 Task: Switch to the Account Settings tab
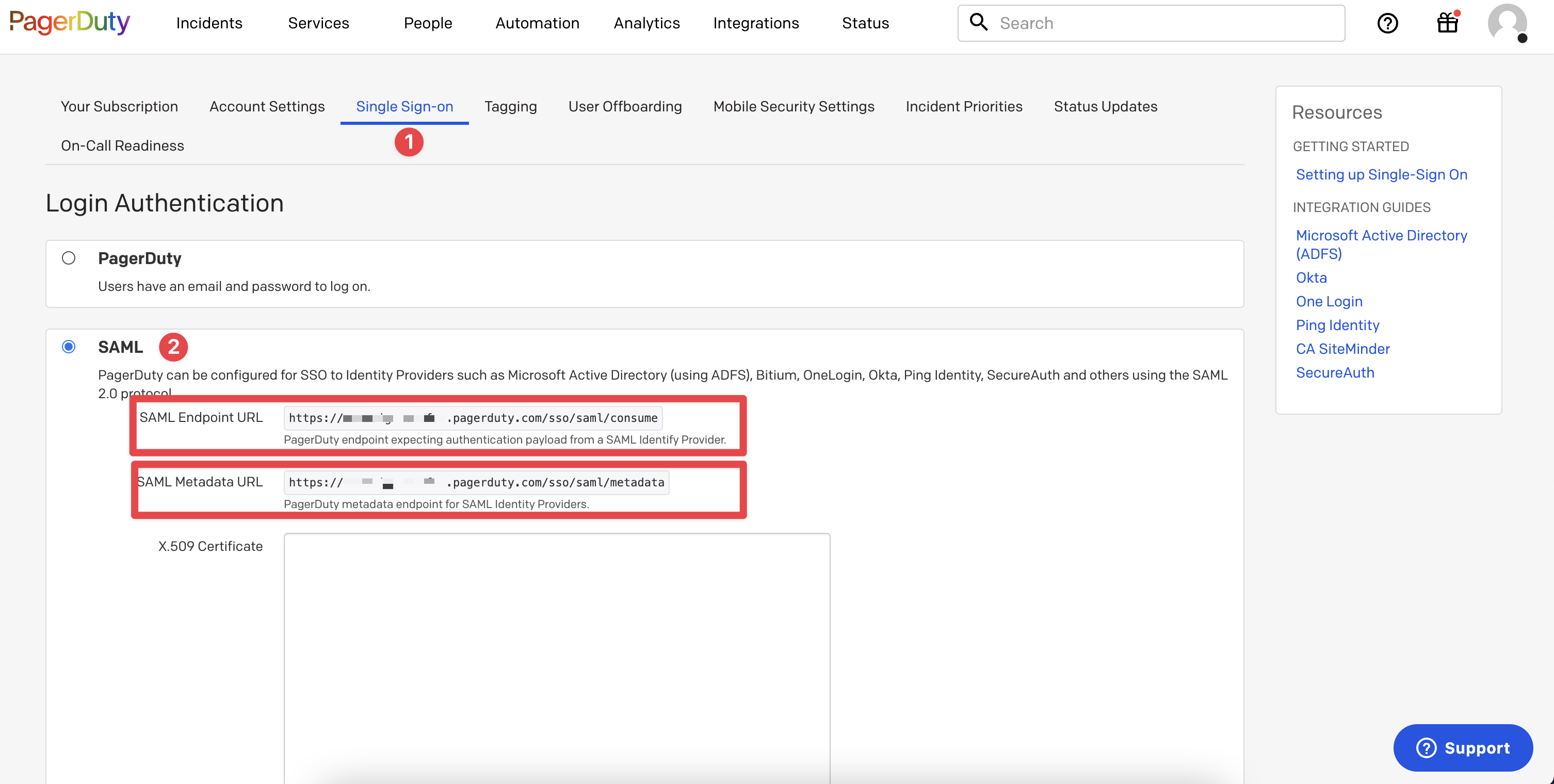click(x=267, y=106)
